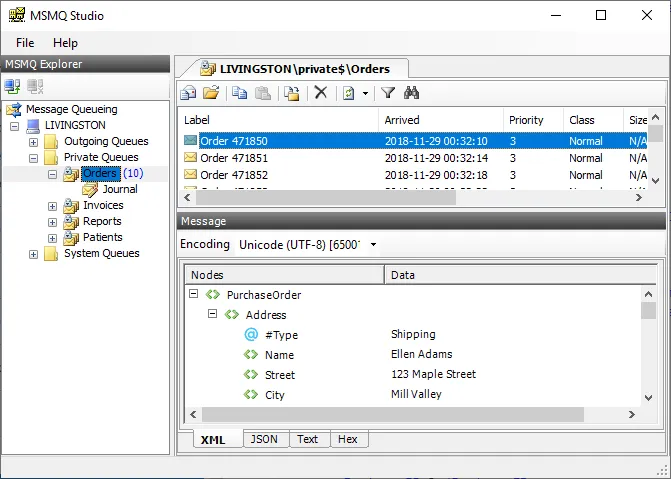671x479 pixels.
Task: Sort by the Arrived column header
Action: pos(441,120)
